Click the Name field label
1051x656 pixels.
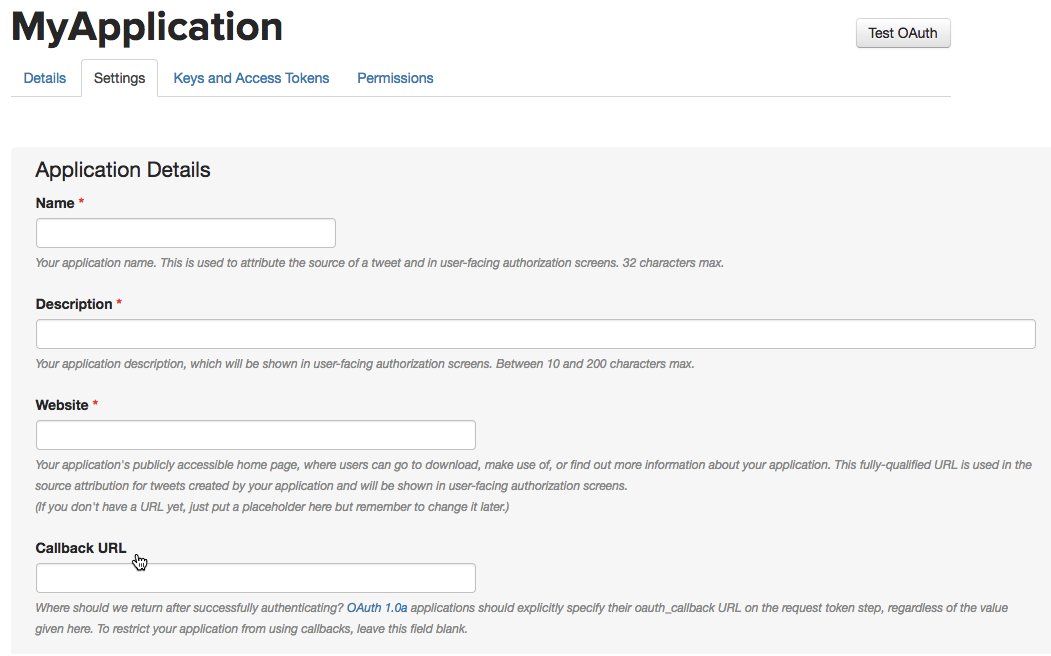tap(55, 203)
